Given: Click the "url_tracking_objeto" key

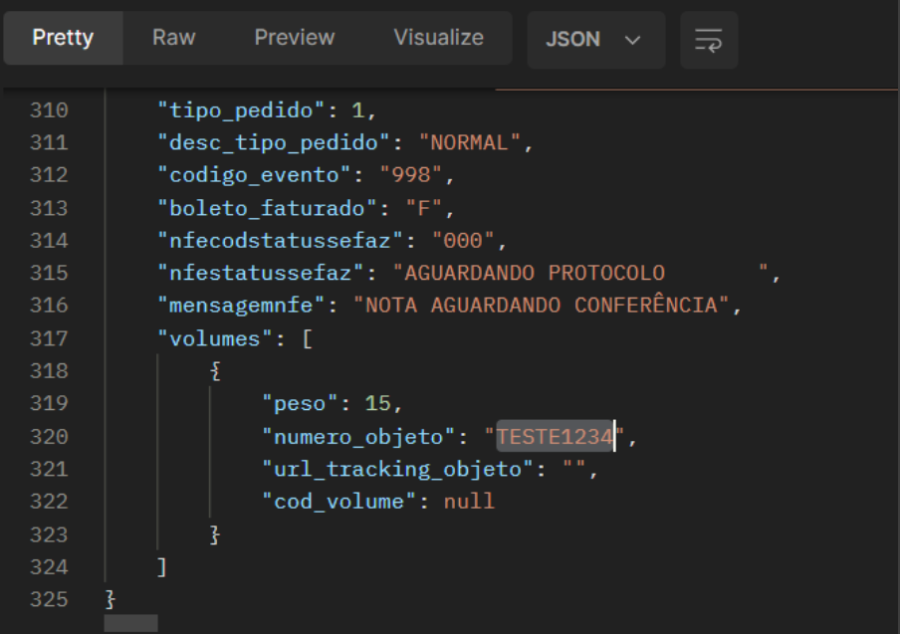Looking at the screenshot, I should pyautogui.click(x=400, y=469).
